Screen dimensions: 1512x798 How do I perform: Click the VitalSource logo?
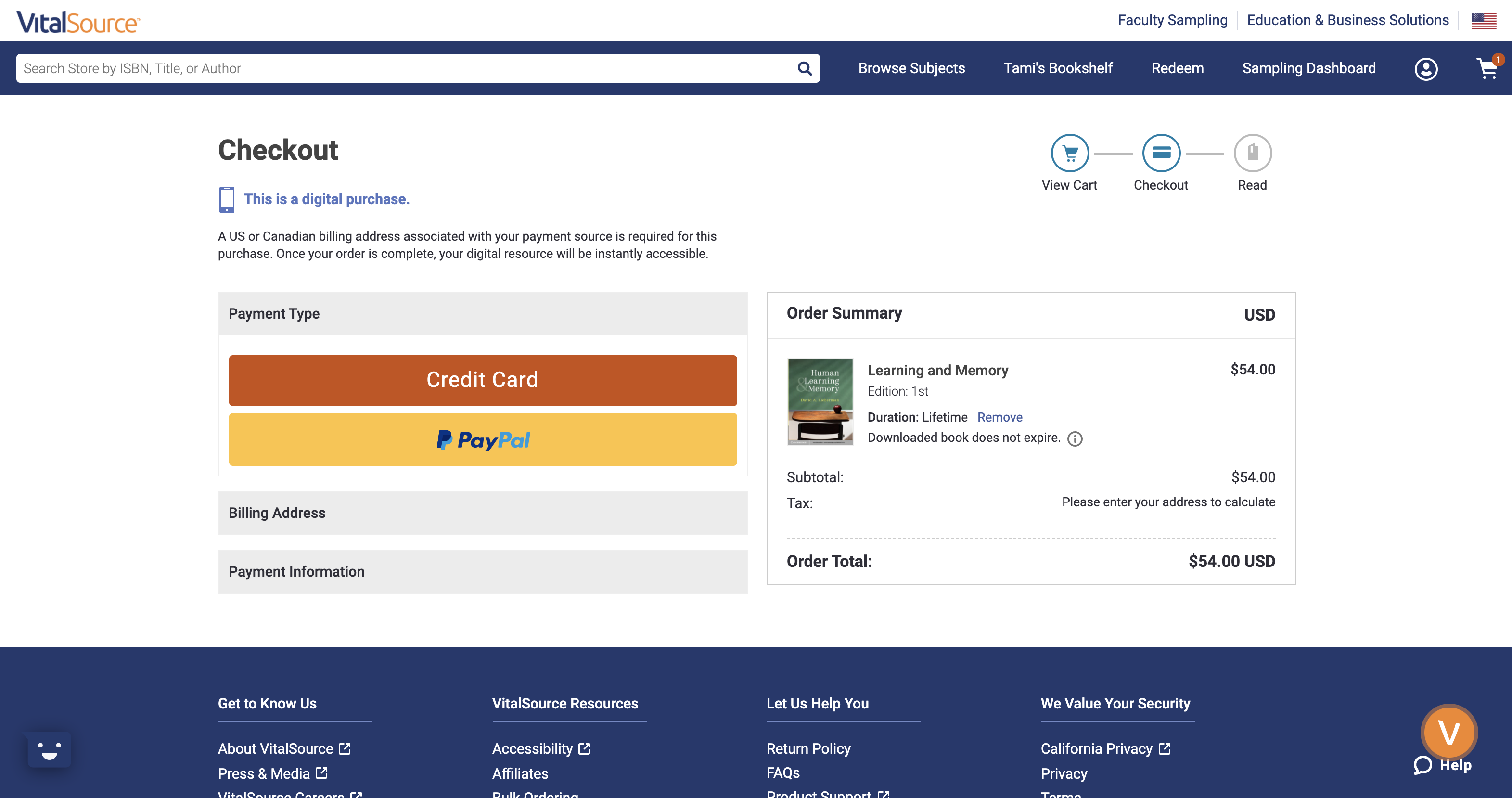pyautogui.click(x=78, y=22)
